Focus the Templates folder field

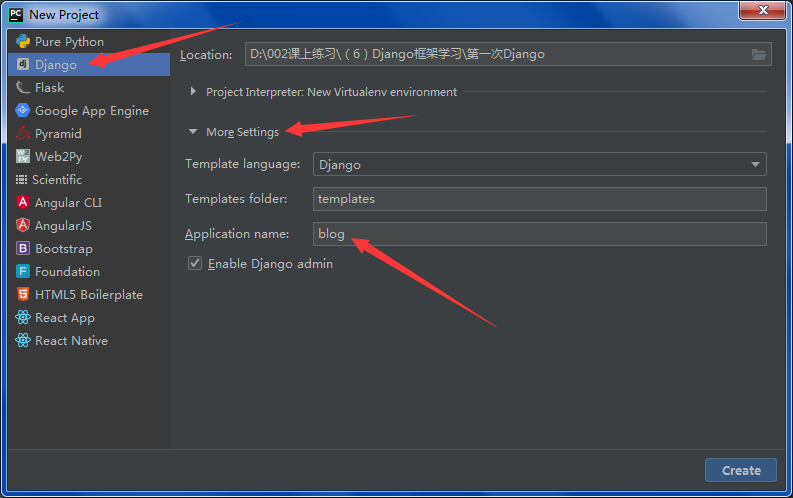540,199
